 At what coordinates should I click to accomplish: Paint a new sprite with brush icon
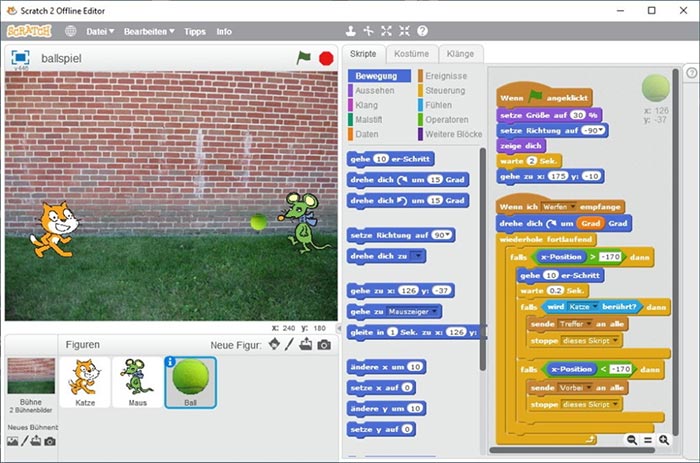pyautogui.click(x=289, y=344)
